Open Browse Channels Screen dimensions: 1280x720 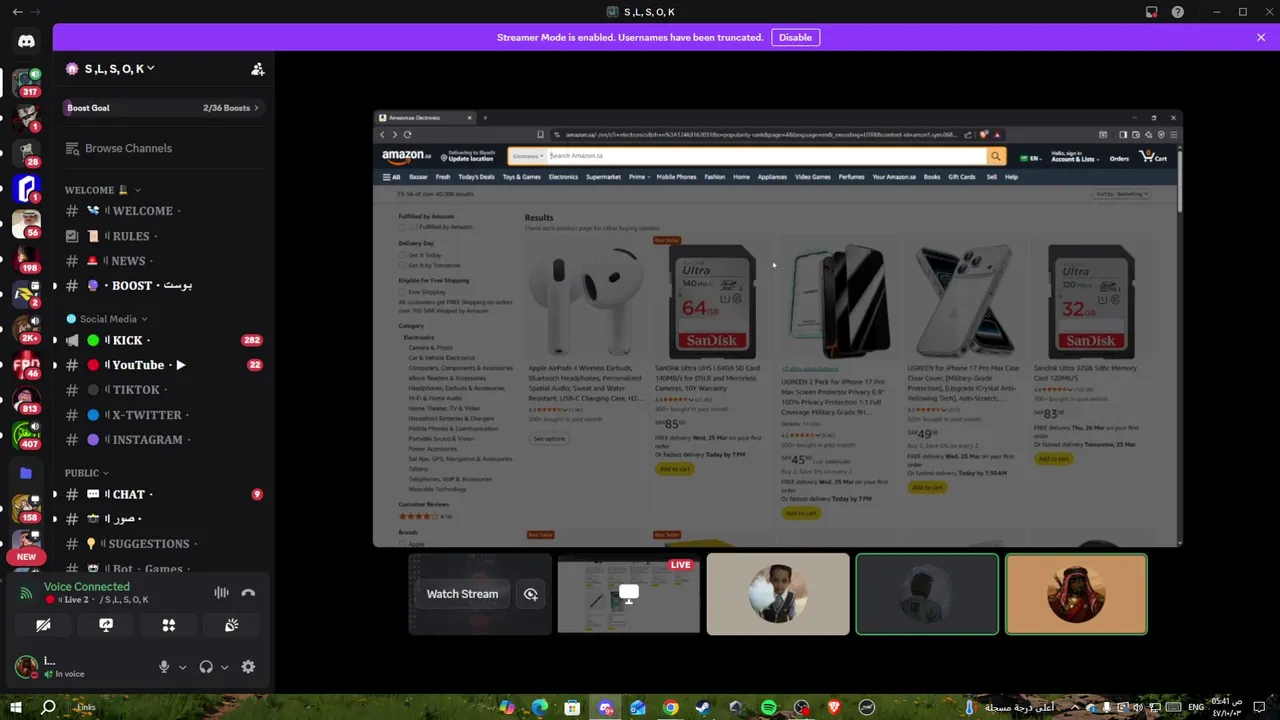[163, 148]
